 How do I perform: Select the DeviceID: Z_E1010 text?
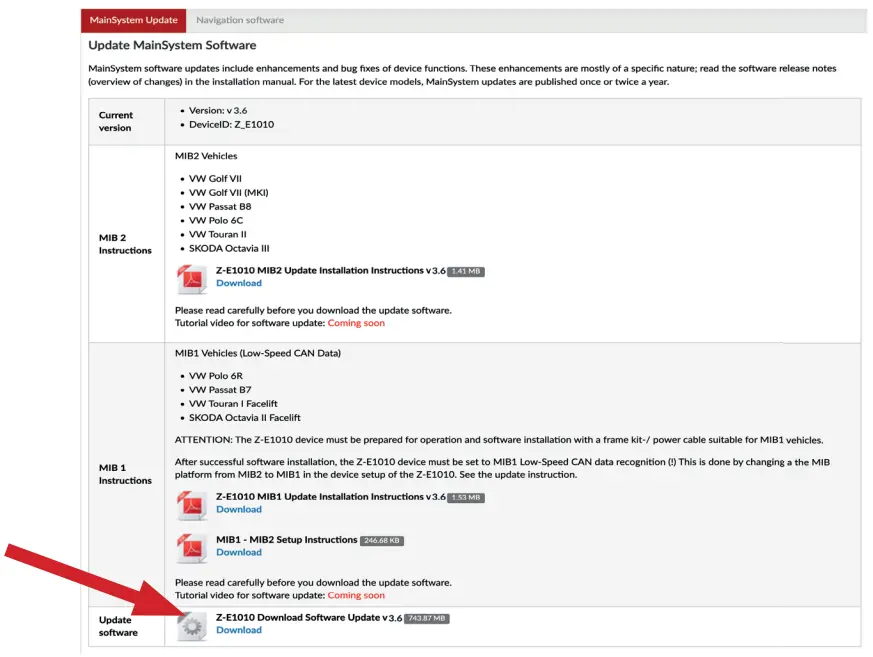(x=232, y=124)
